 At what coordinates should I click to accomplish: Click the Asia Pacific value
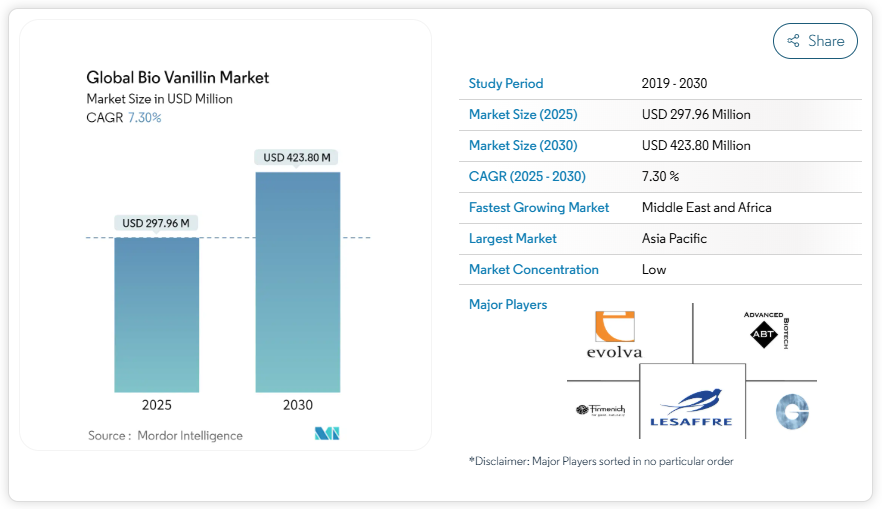(x=674, y=238)
